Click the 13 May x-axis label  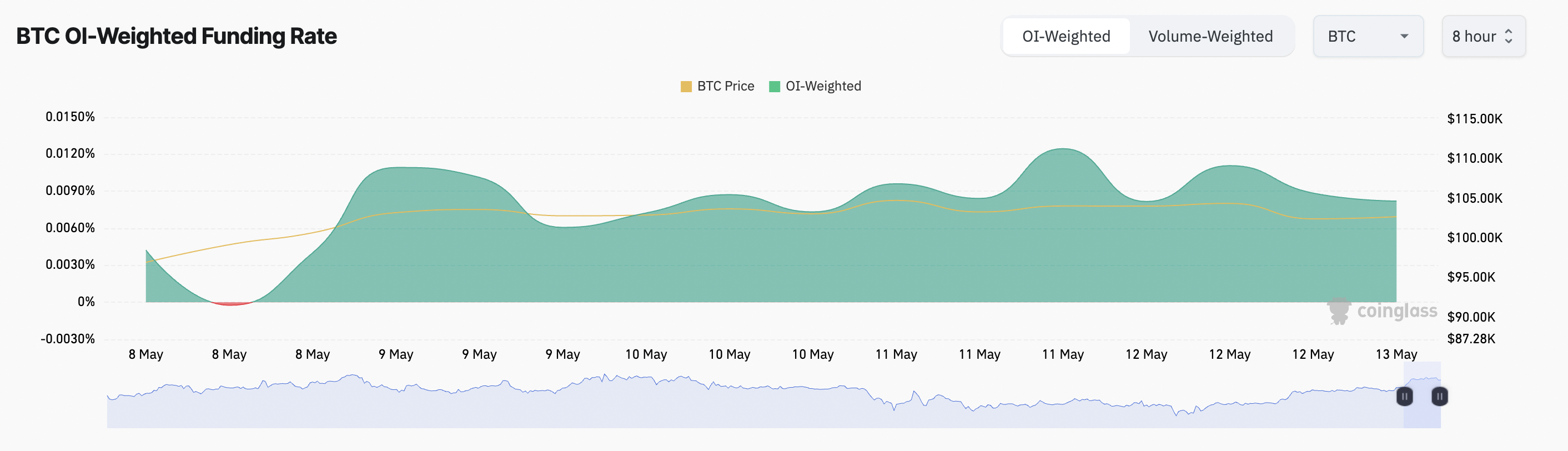1396,354
